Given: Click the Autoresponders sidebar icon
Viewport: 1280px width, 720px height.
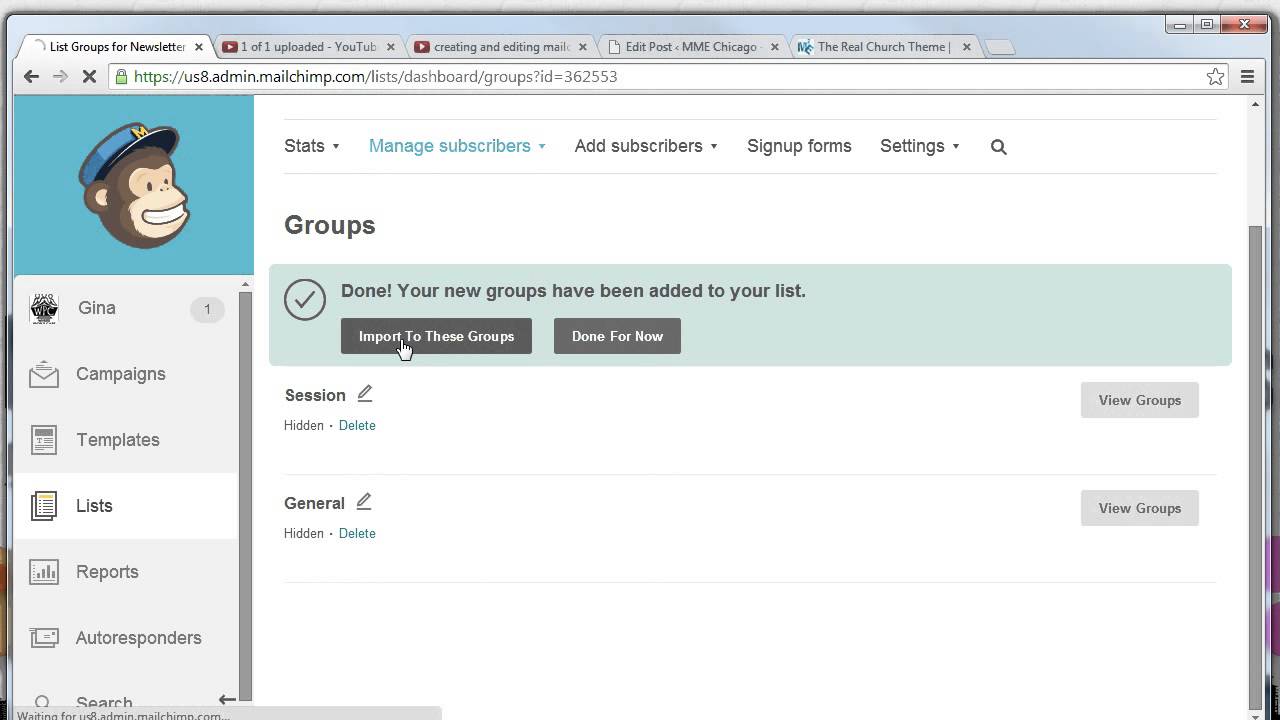Looking at the screenshot, I should (44, 638).
